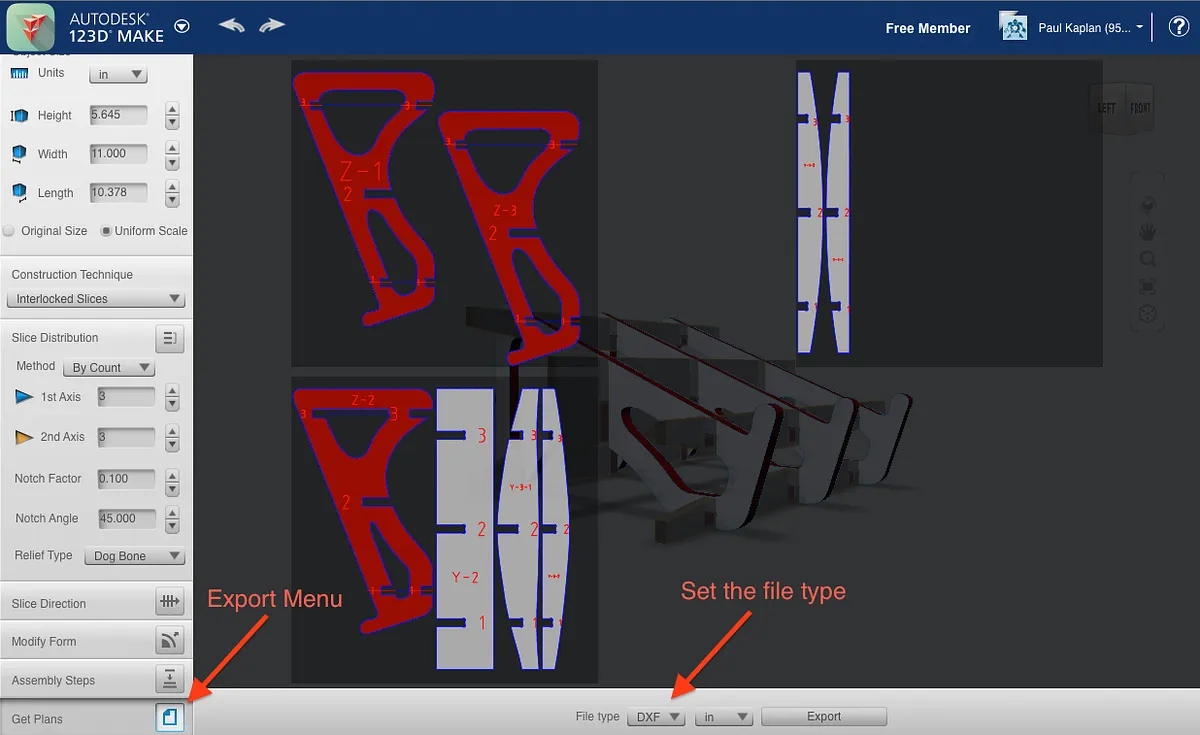Click the Slice Direction icon
The width and height of the screenshot is (1200, 735).
pyautogui.click(x=170, y=603)
